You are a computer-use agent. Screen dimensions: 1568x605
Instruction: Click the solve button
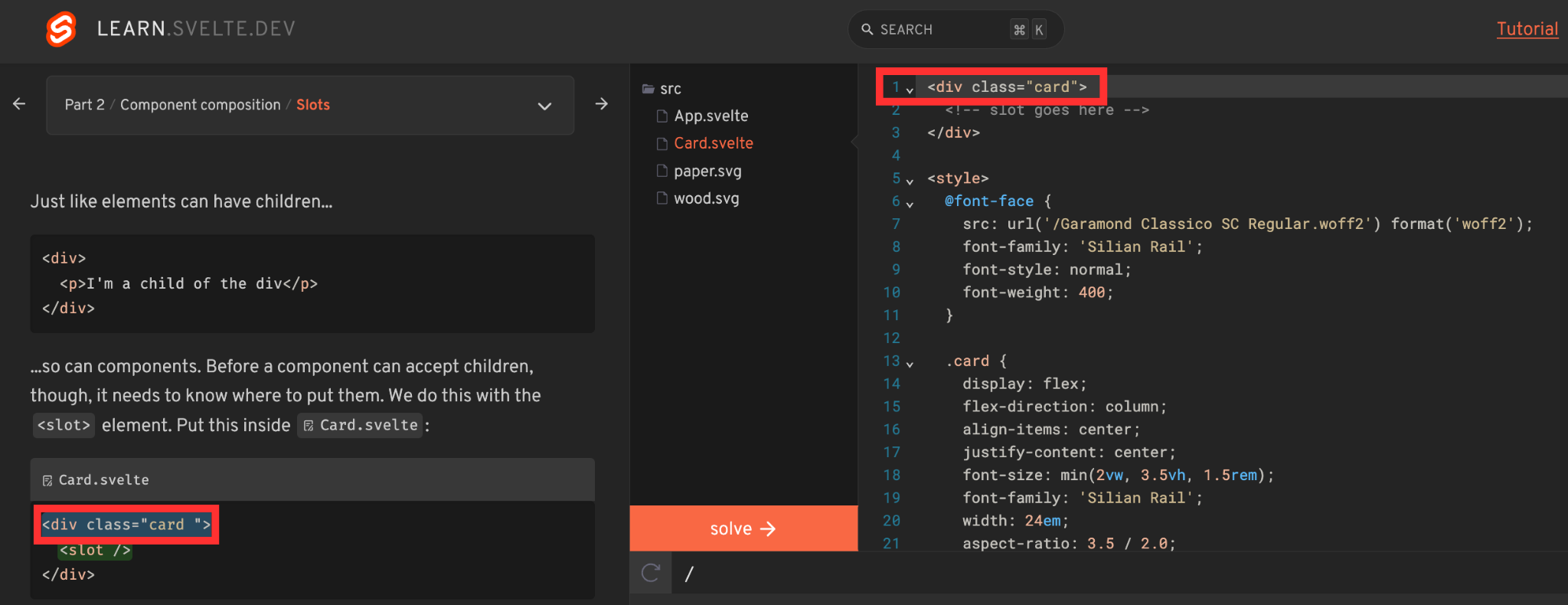pyautogui.click(x=743, y=528)
